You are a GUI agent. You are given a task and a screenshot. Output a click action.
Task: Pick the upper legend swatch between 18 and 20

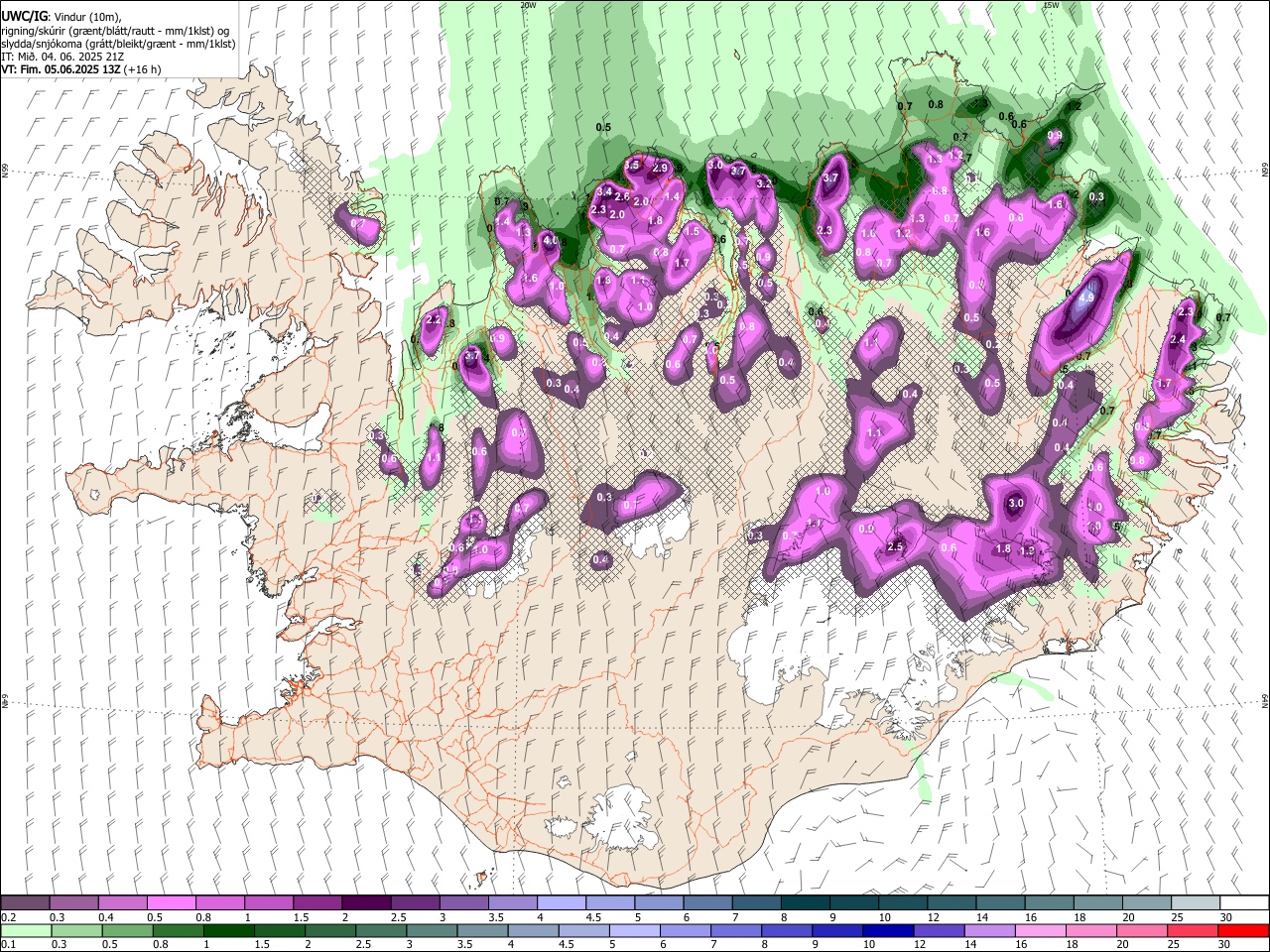pos(1097,903)
